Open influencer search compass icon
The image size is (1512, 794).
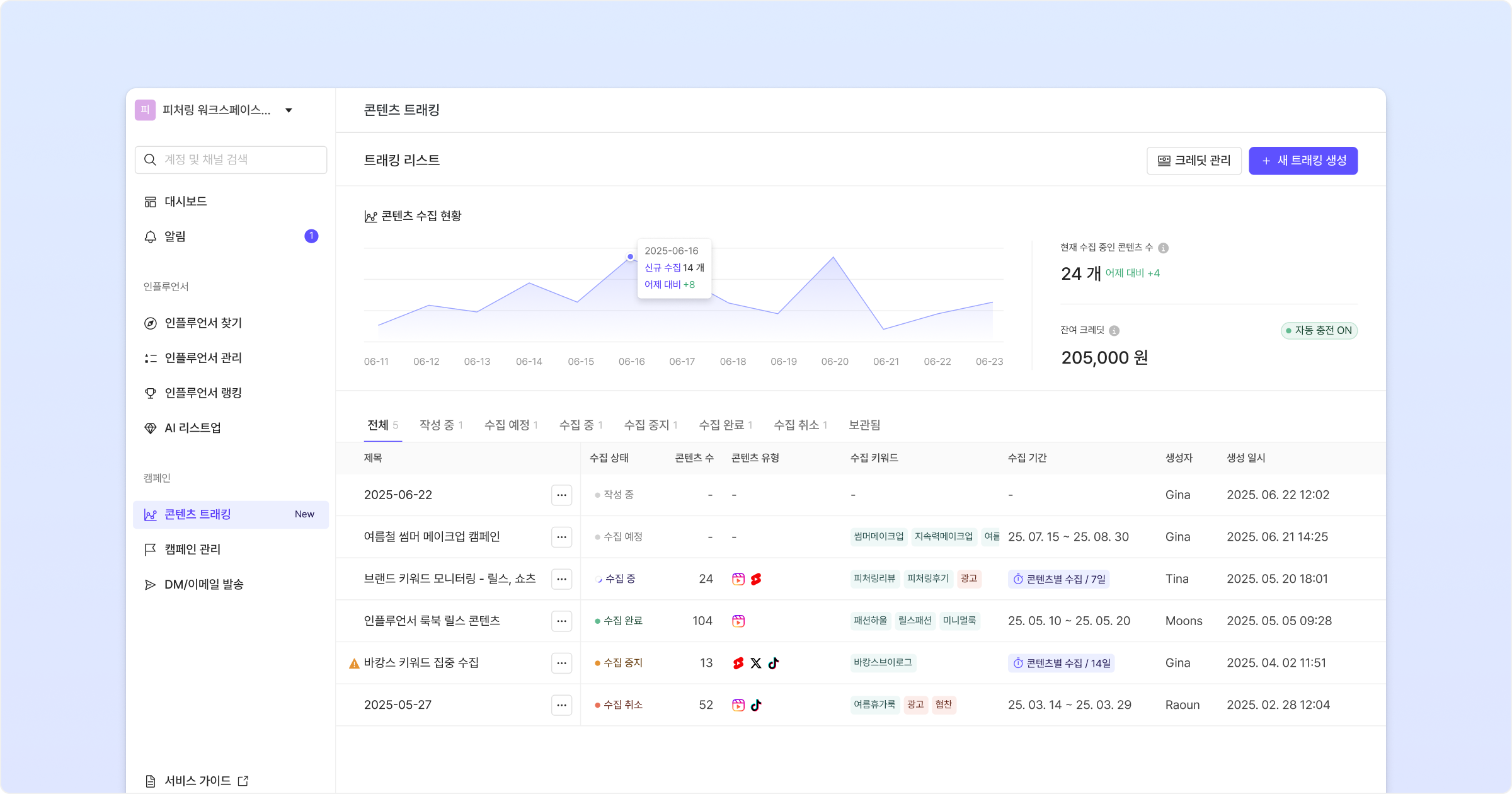pos(151,323)
